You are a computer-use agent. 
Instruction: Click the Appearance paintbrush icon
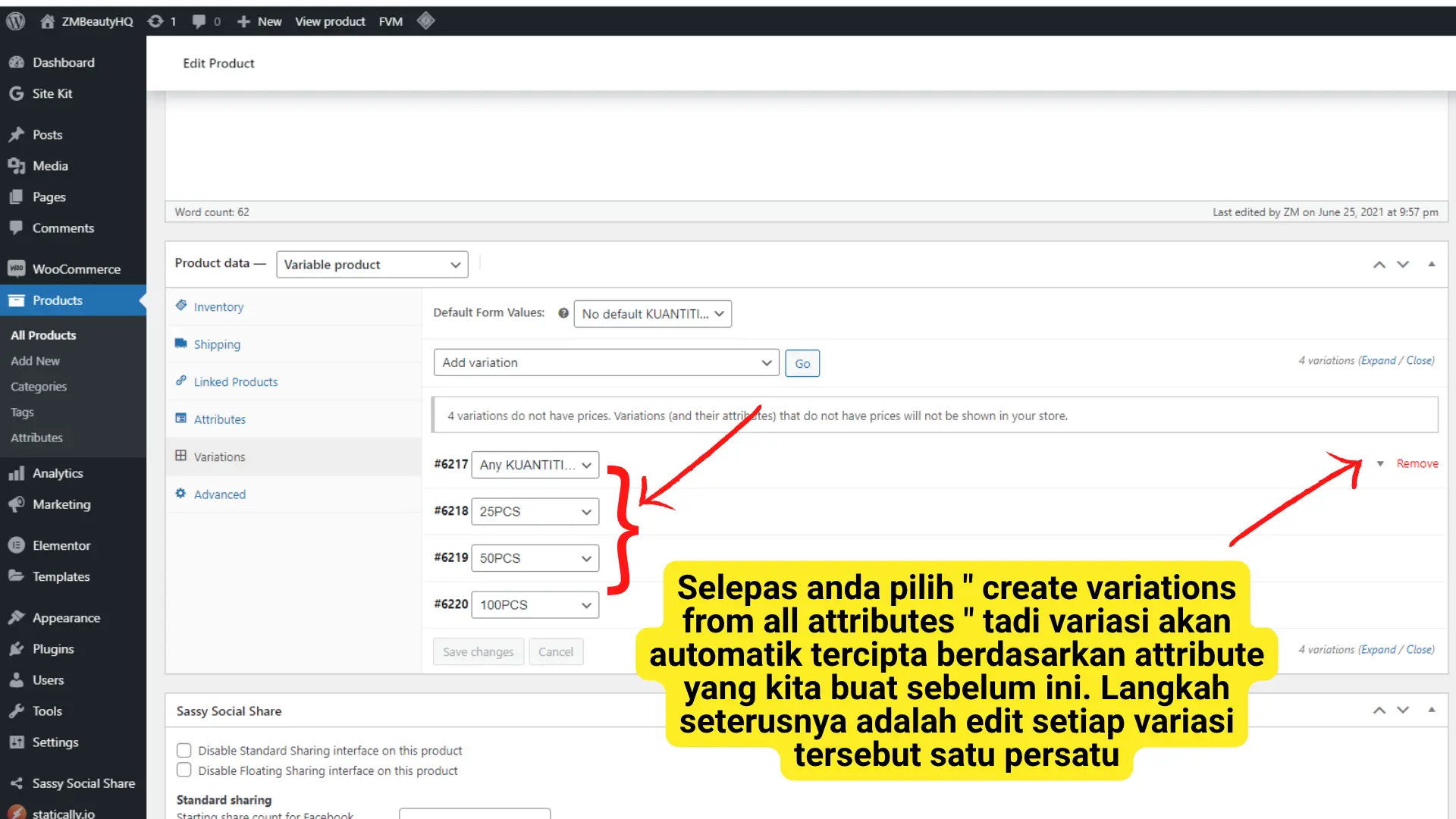(x=17, y=617)
